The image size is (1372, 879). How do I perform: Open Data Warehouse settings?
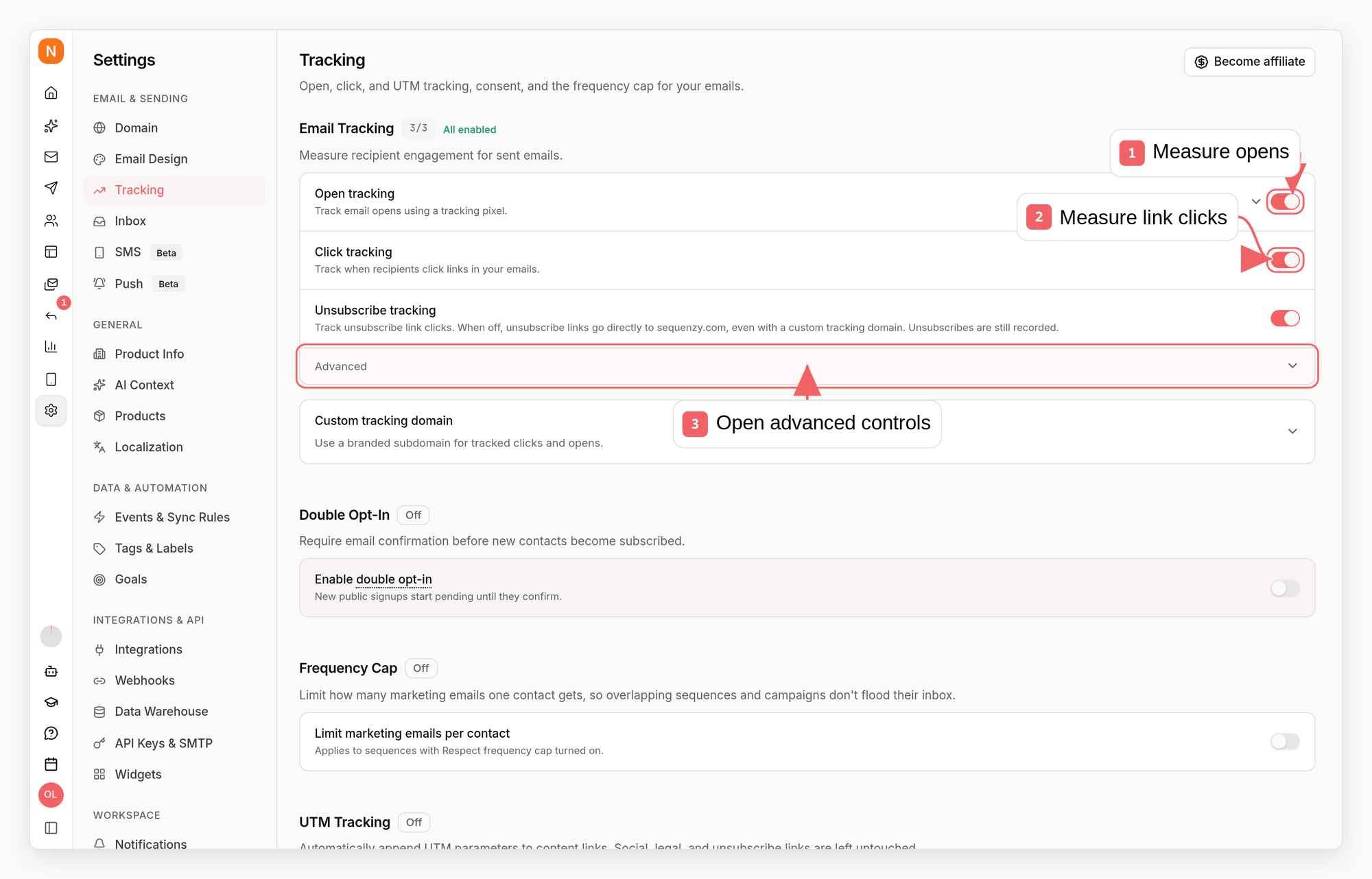pos(174,712)
